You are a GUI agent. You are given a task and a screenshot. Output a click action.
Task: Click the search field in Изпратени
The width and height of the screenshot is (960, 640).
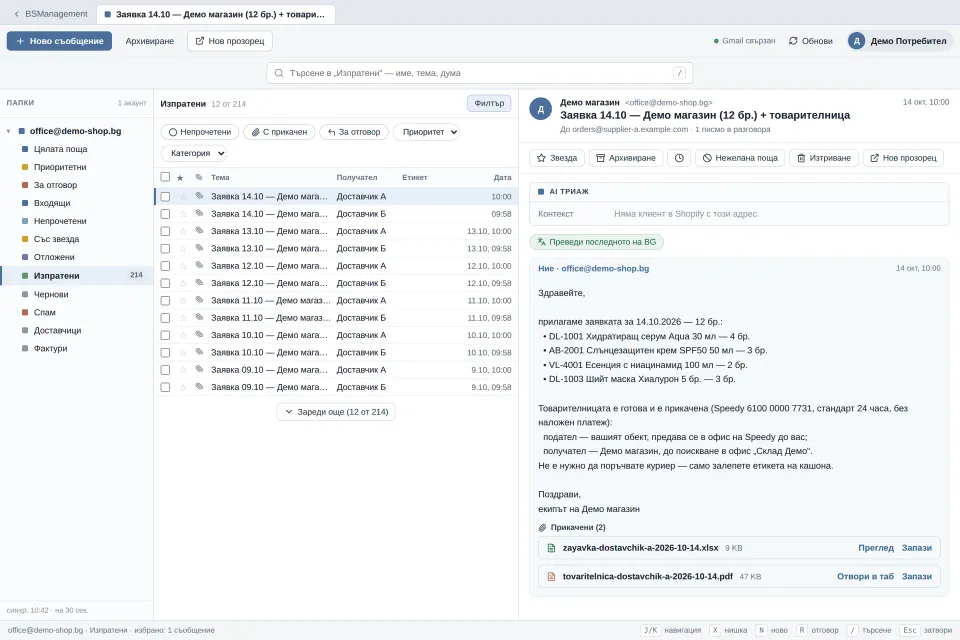(x=480, y=73)
